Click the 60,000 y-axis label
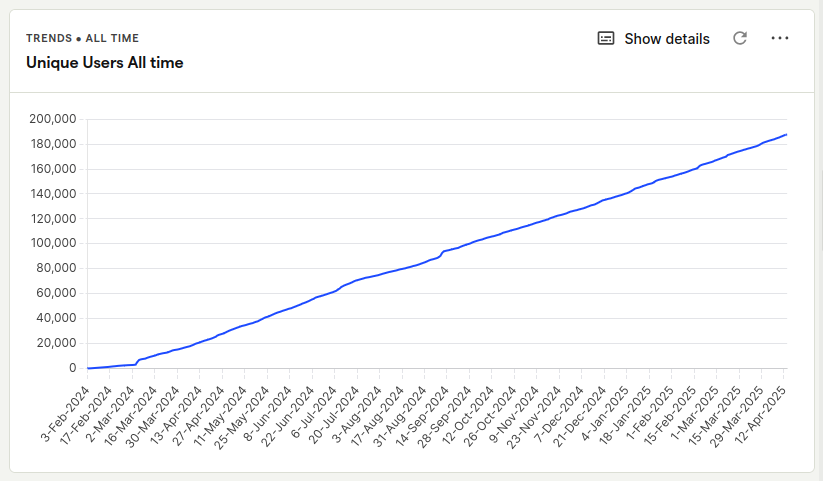The height and width of the screenshot is (481, 823). pyautogui.click(x=56, y=293)
